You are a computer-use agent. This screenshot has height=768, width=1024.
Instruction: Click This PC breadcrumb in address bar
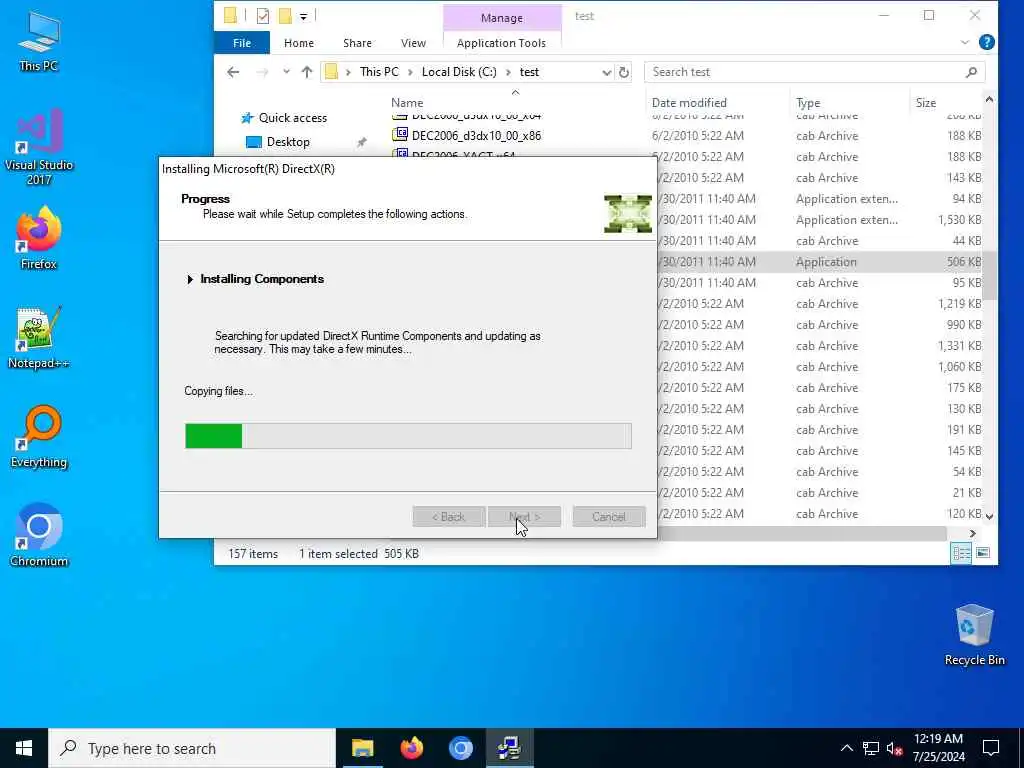tap(379, 72)
